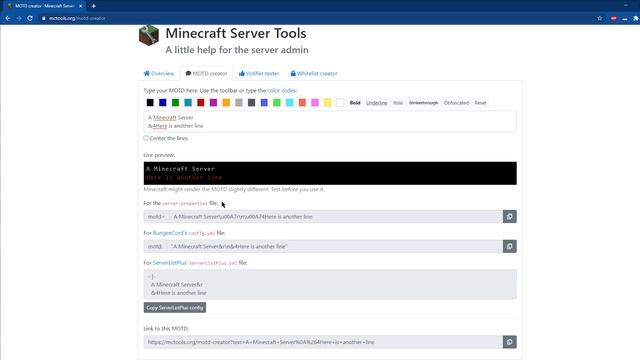Pick the light red color swatch
640x360 pixels.
tap(302, 103)
